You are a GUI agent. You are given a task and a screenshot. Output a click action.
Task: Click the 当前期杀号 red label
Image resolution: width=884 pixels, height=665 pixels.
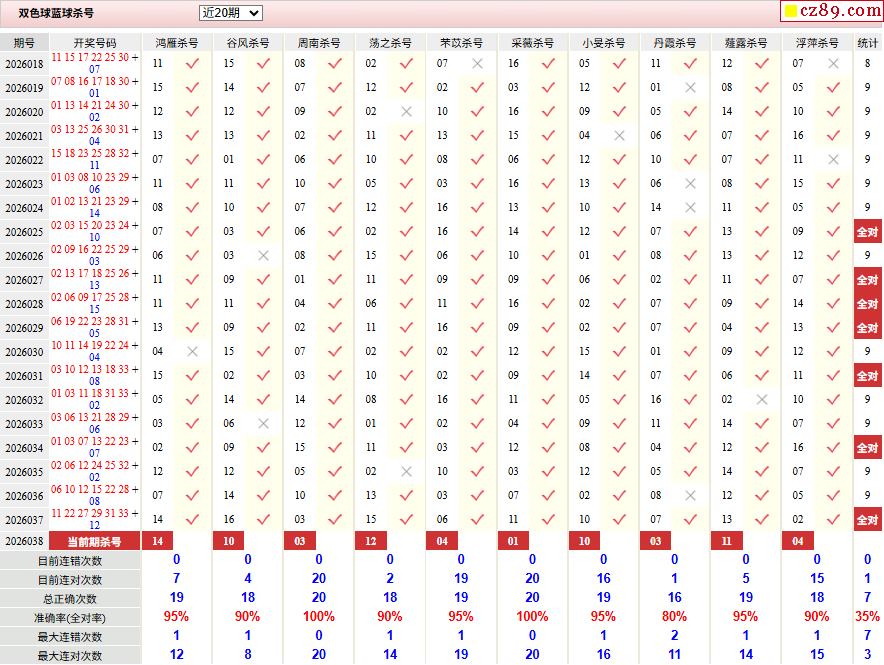pos(95,541)
